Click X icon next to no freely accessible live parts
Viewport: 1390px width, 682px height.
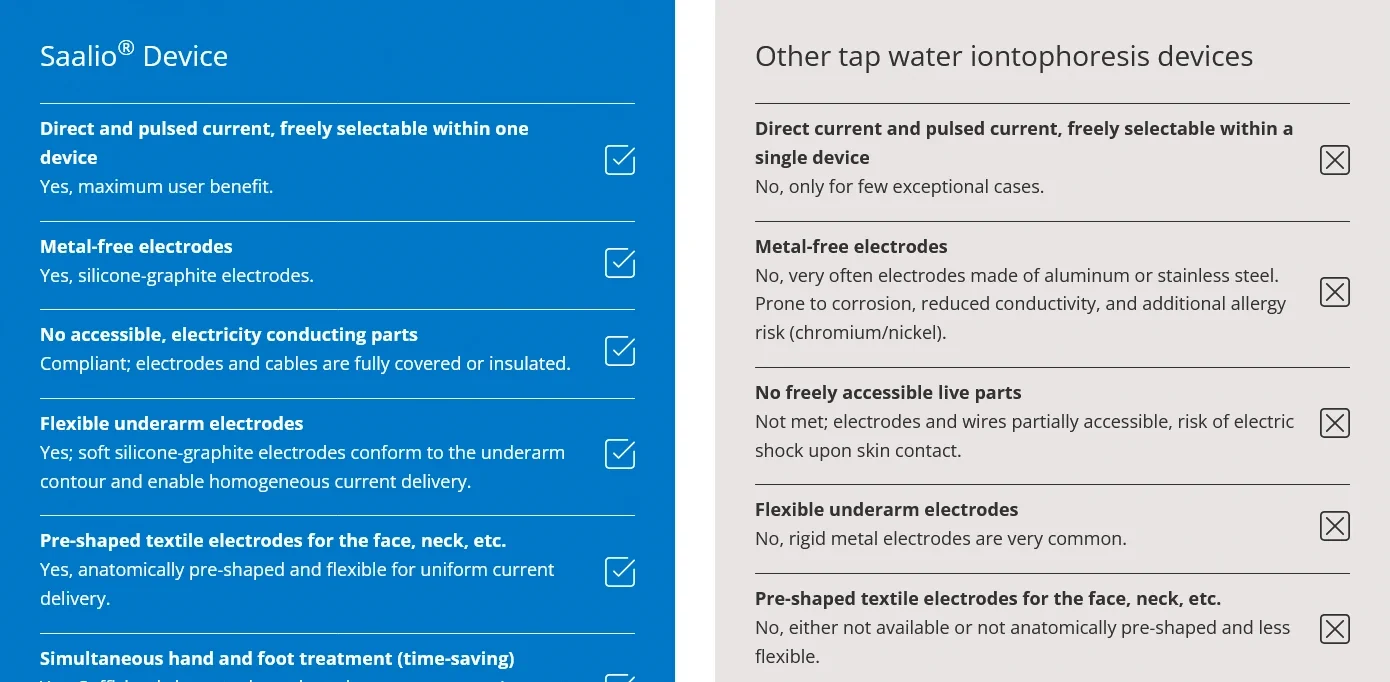(x=1335, y=423)
